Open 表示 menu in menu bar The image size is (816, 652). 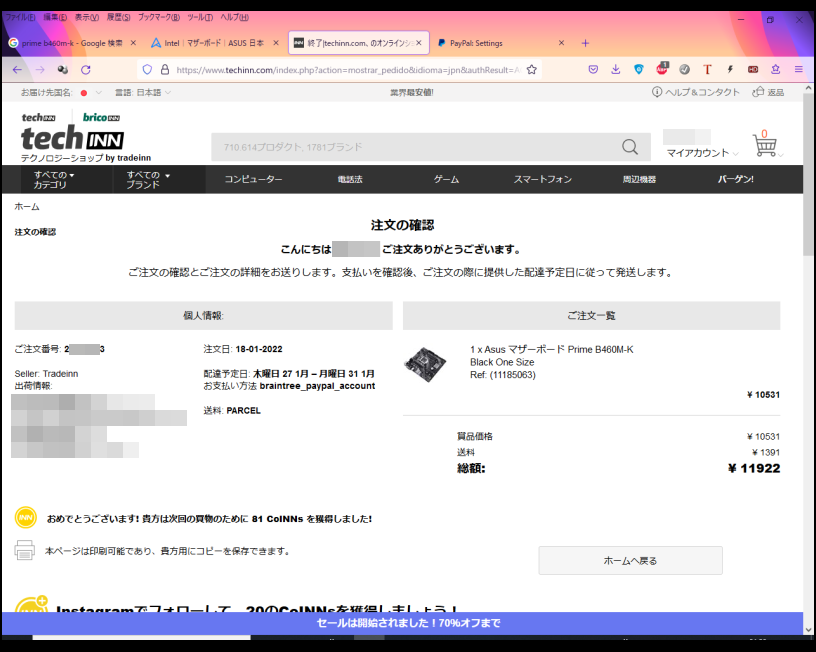click(x=86, y=17)
